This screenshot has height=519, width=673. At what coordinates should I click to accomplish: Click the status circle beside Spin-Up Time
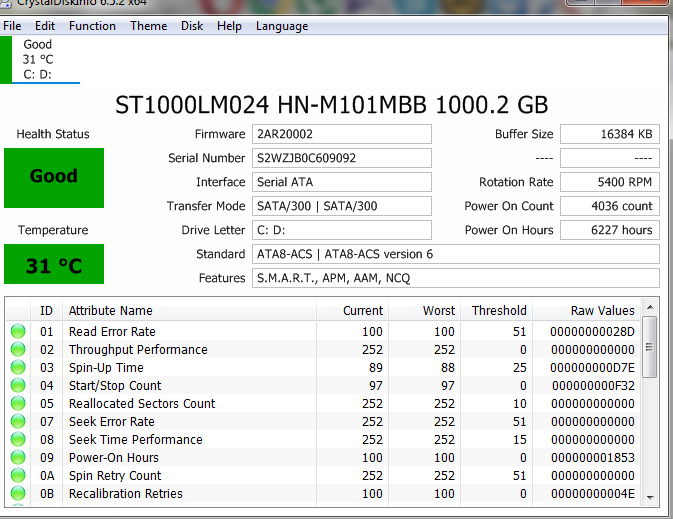pos(18,368)
